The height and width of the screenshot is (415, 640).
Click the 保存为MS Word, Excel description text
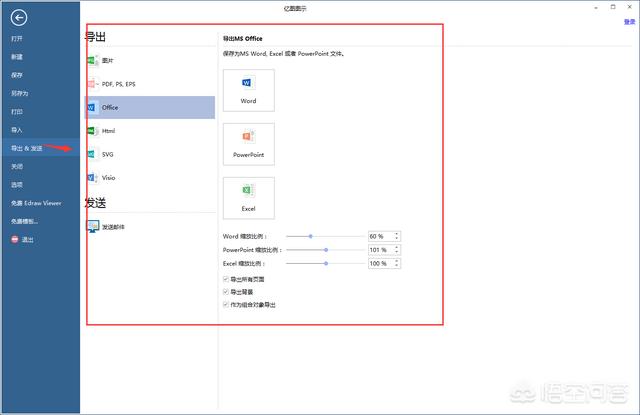tap(283, 53)
